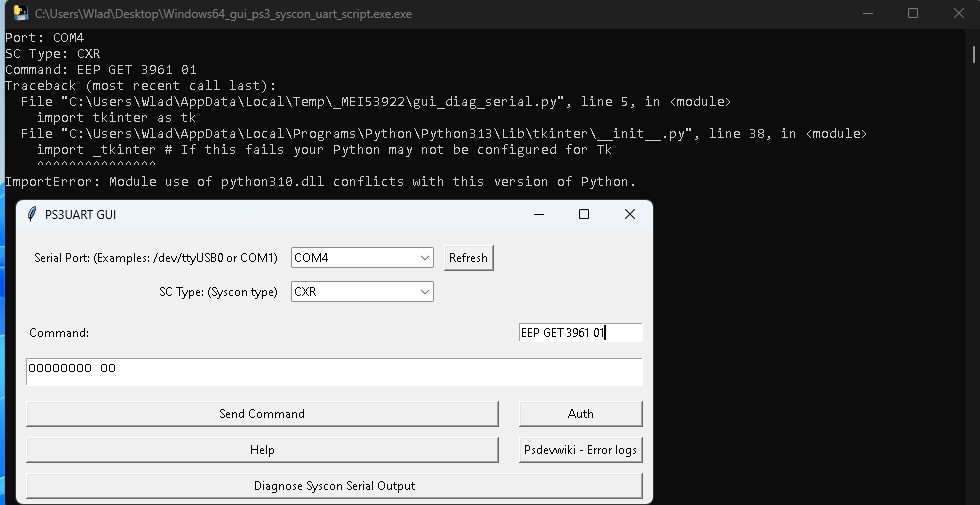The width and height of the screenshot is (980, 505).
Task: Open the SC Type CXR dropdown
Action: (x=362, y=292)
